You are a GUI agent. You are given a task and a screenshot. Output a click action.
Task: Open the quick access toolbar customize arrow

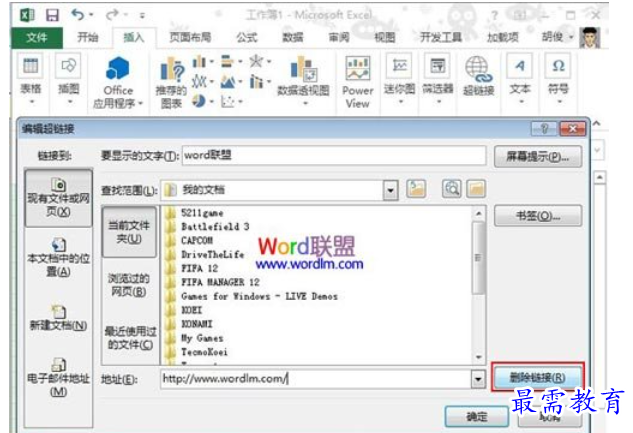(x=142, y=15)
